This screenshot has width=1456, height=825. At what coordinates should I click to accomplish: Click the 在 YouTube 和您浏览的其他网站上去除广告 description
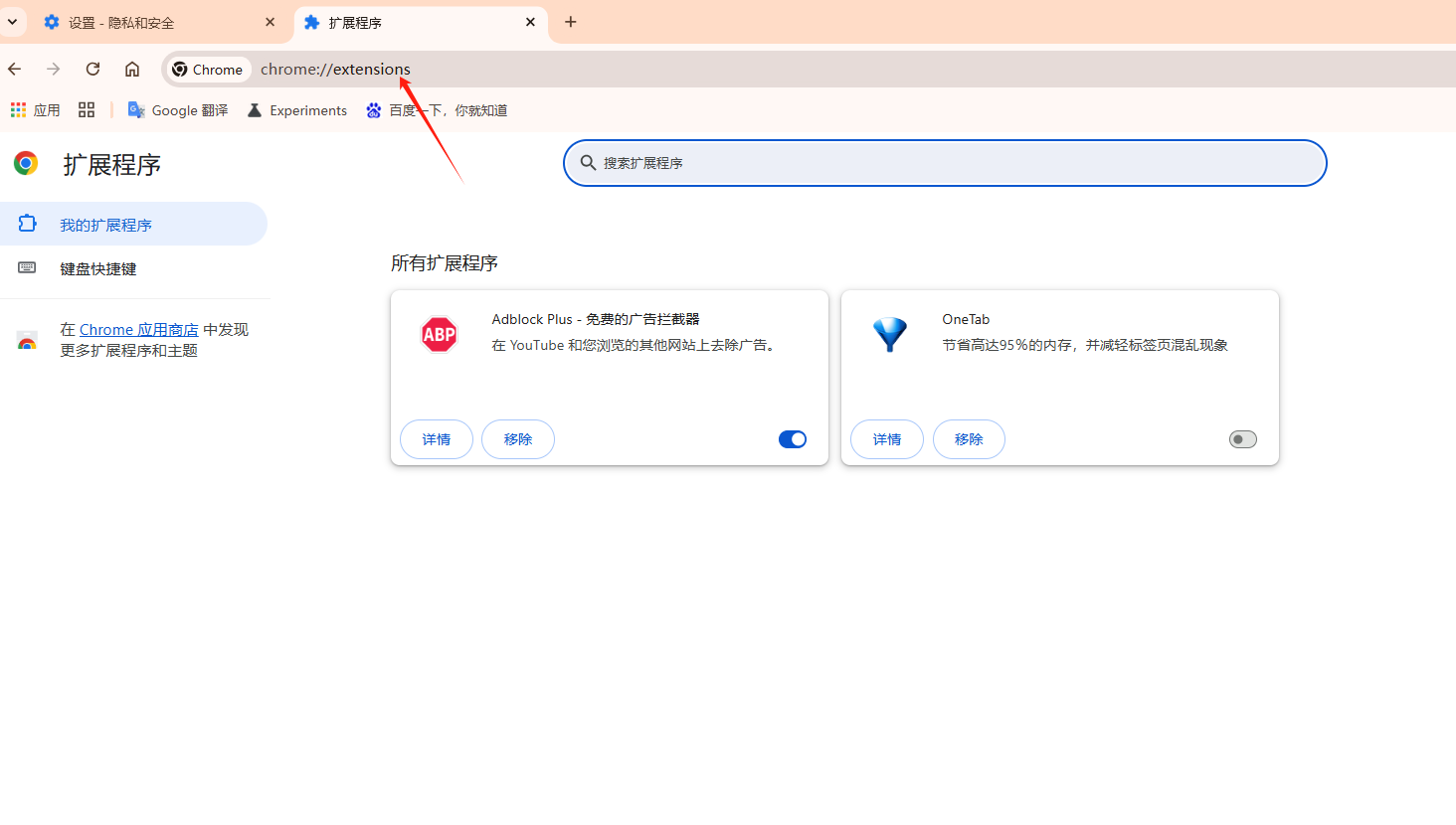pos(634,345)
